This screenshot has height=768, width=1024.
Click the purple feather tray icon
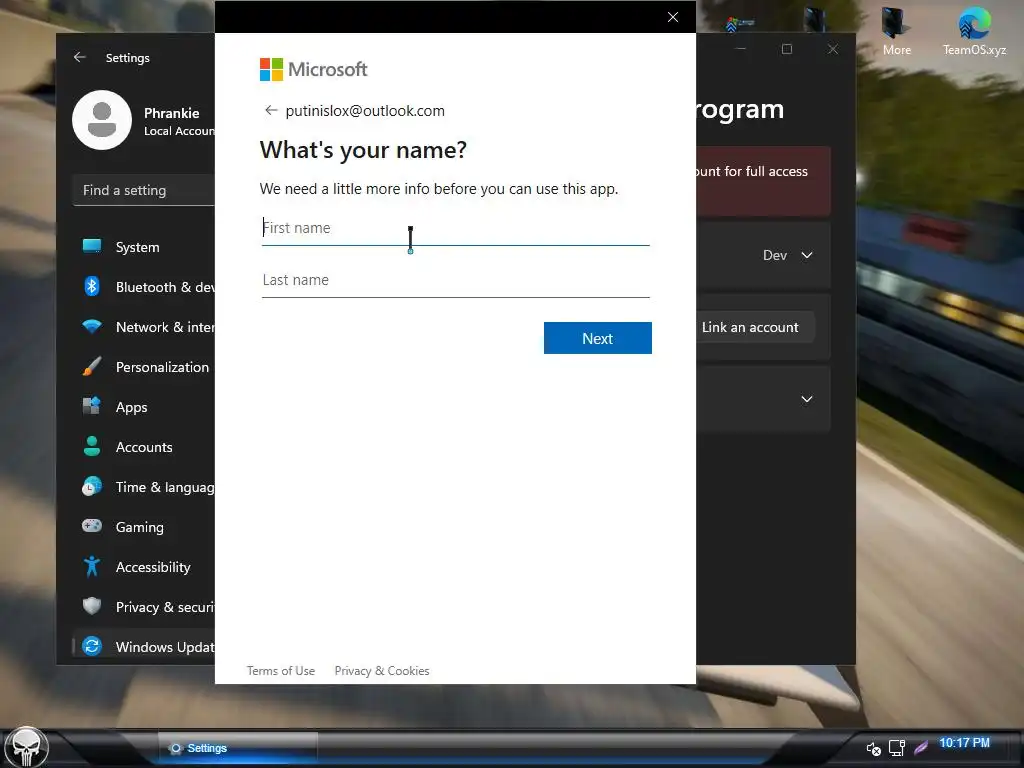coord(921,747)
